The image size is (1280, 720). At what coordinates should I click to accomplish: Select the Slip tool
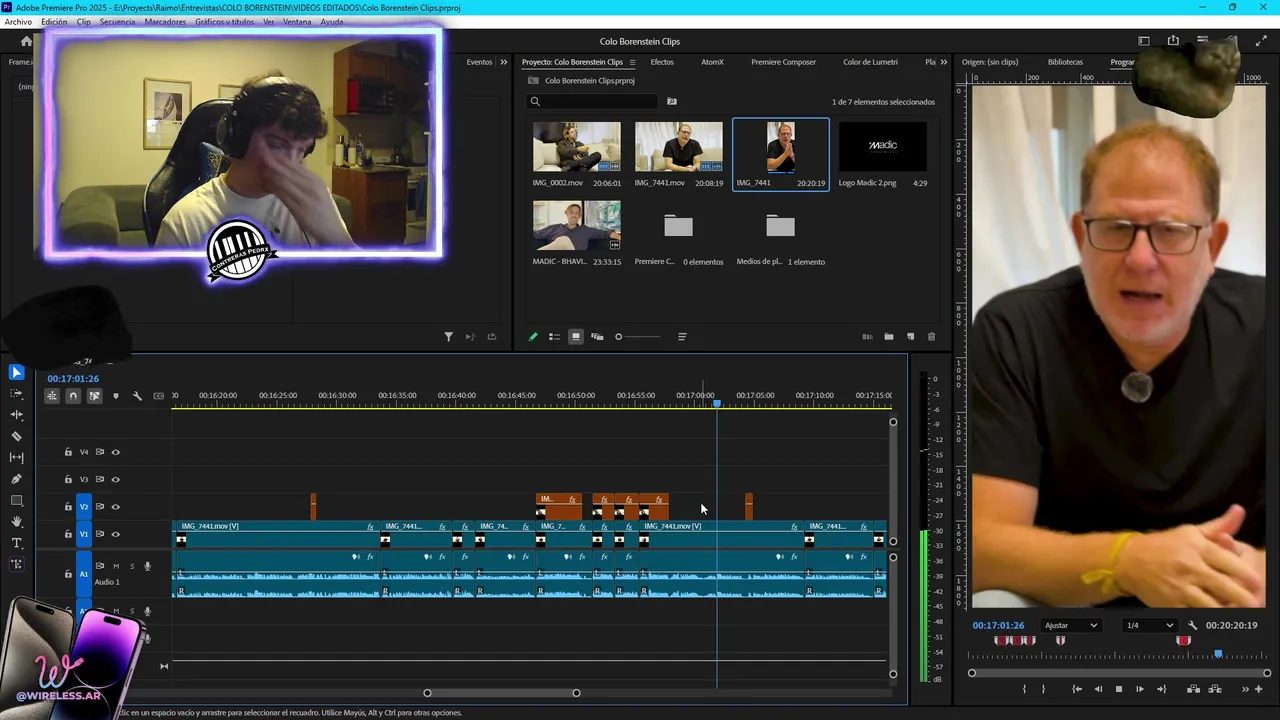[16, 458]
